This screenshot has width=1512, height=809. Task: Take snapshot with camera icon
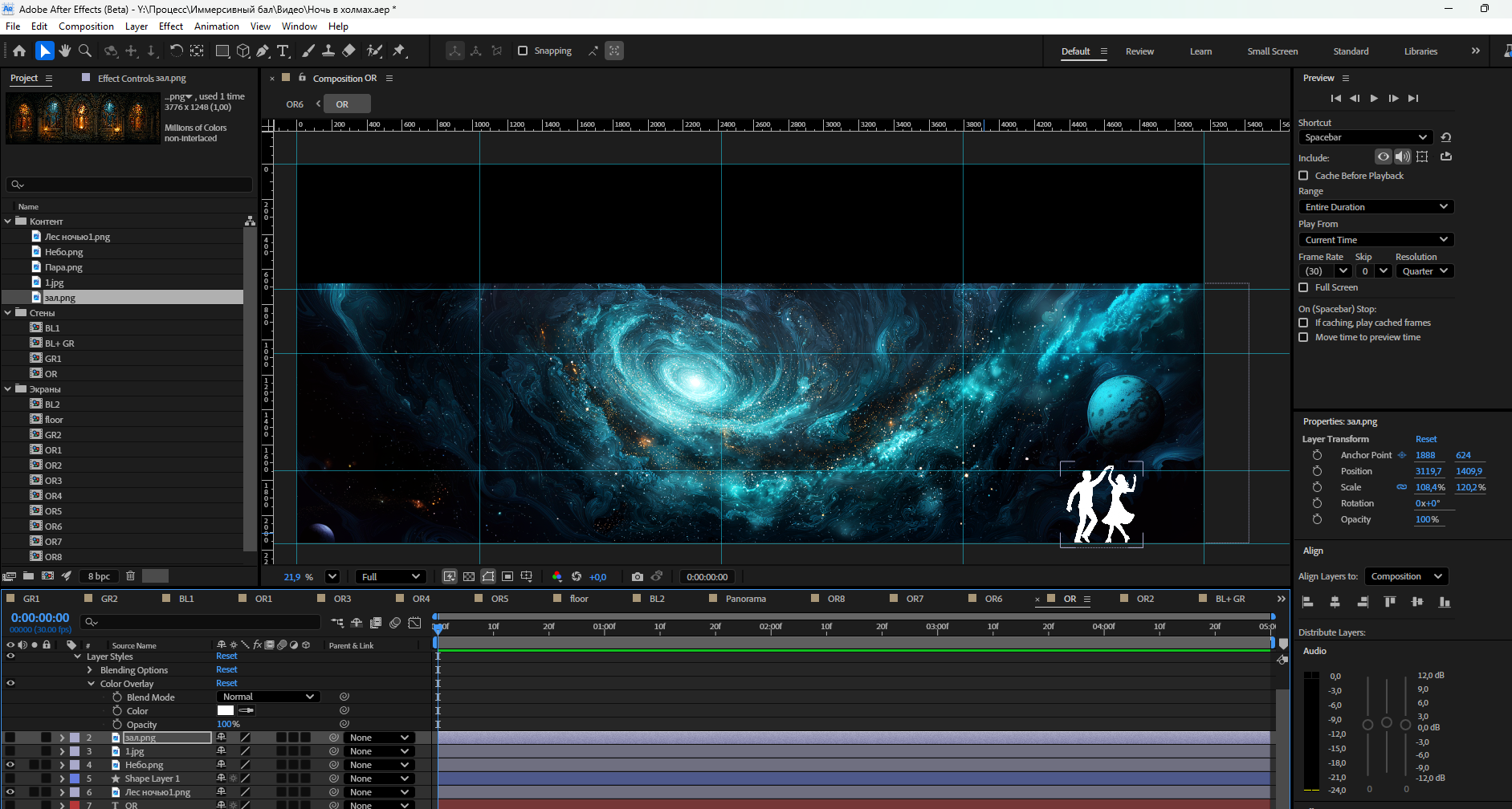638,576
